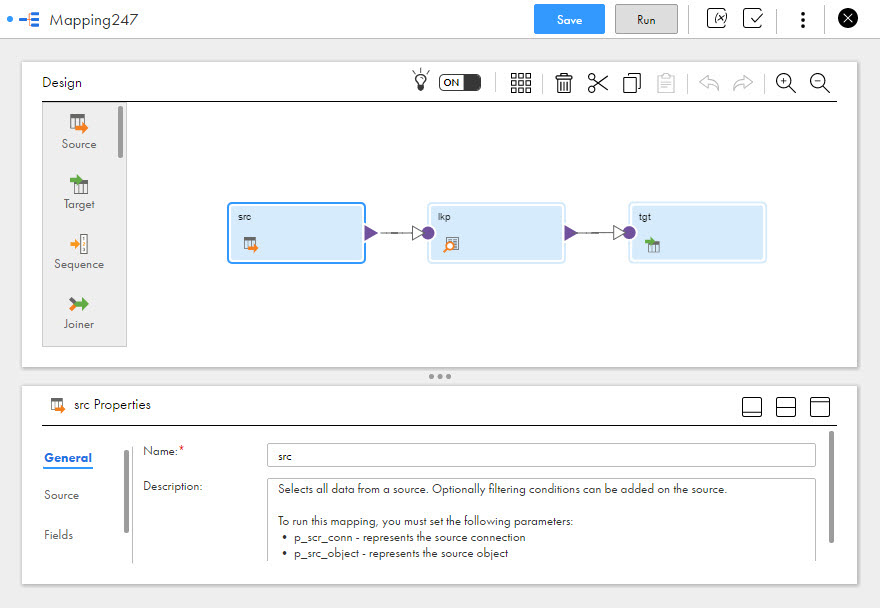Cut the selected transformation with scissors

pos(598,83)
